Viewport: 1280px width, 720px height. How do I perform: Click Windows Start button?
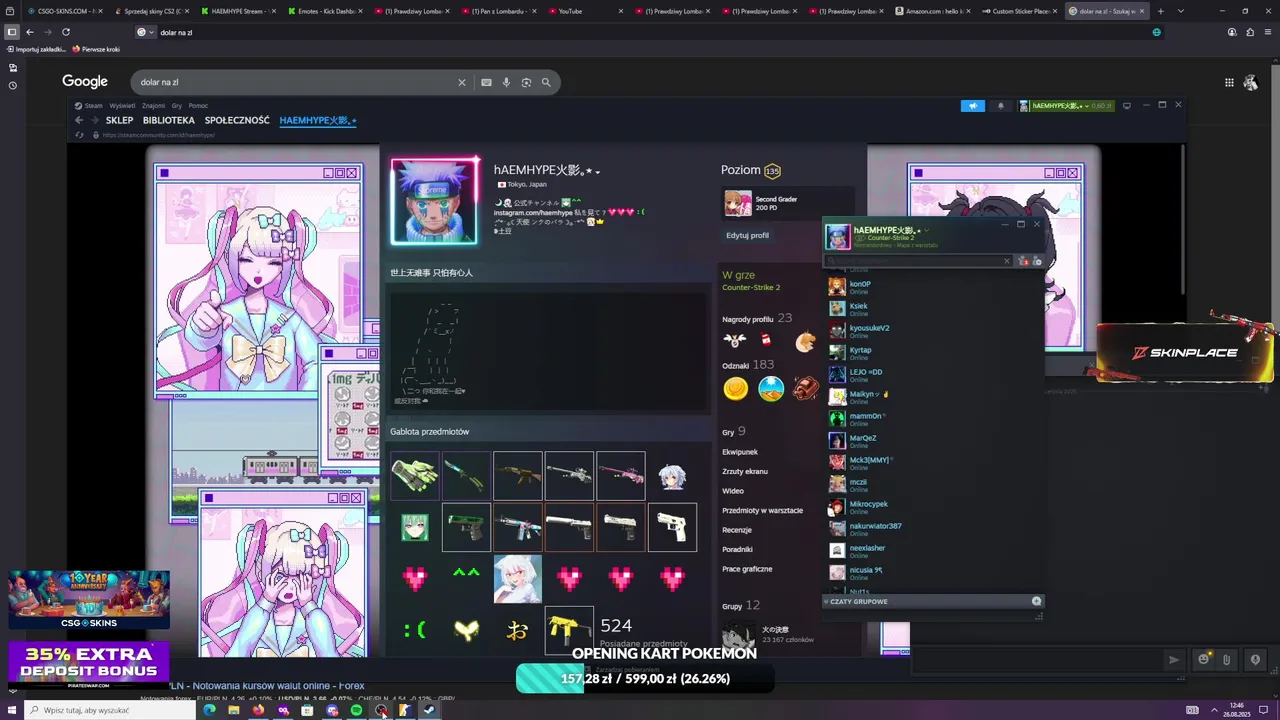tap(12, 710)
